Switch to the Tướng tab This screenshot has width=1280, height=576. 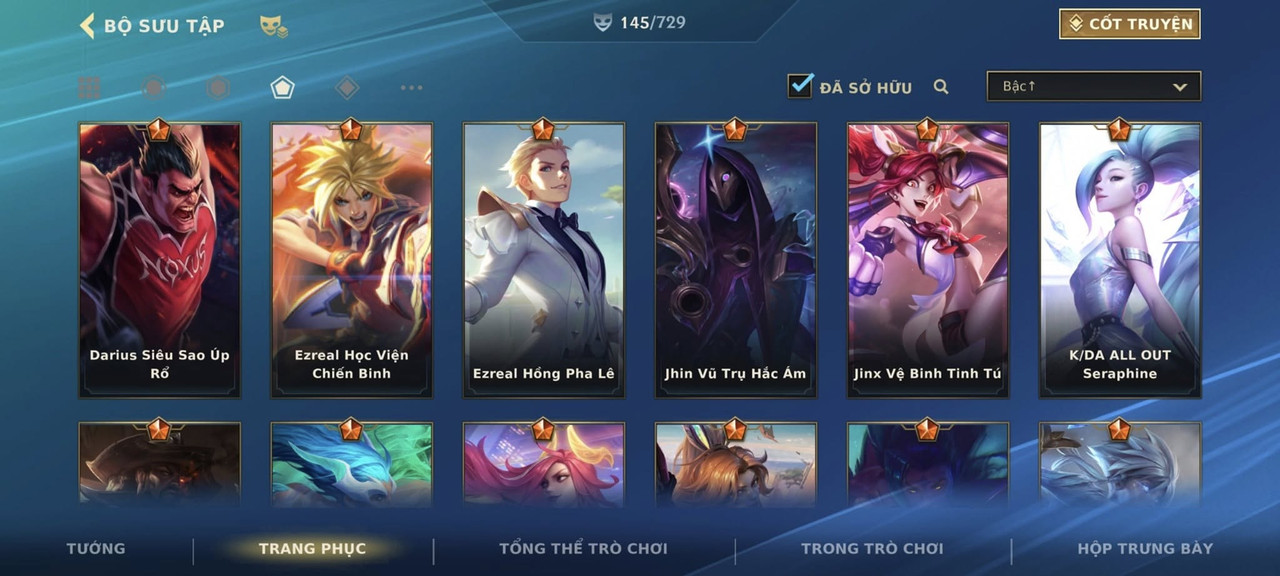(96, 548)
